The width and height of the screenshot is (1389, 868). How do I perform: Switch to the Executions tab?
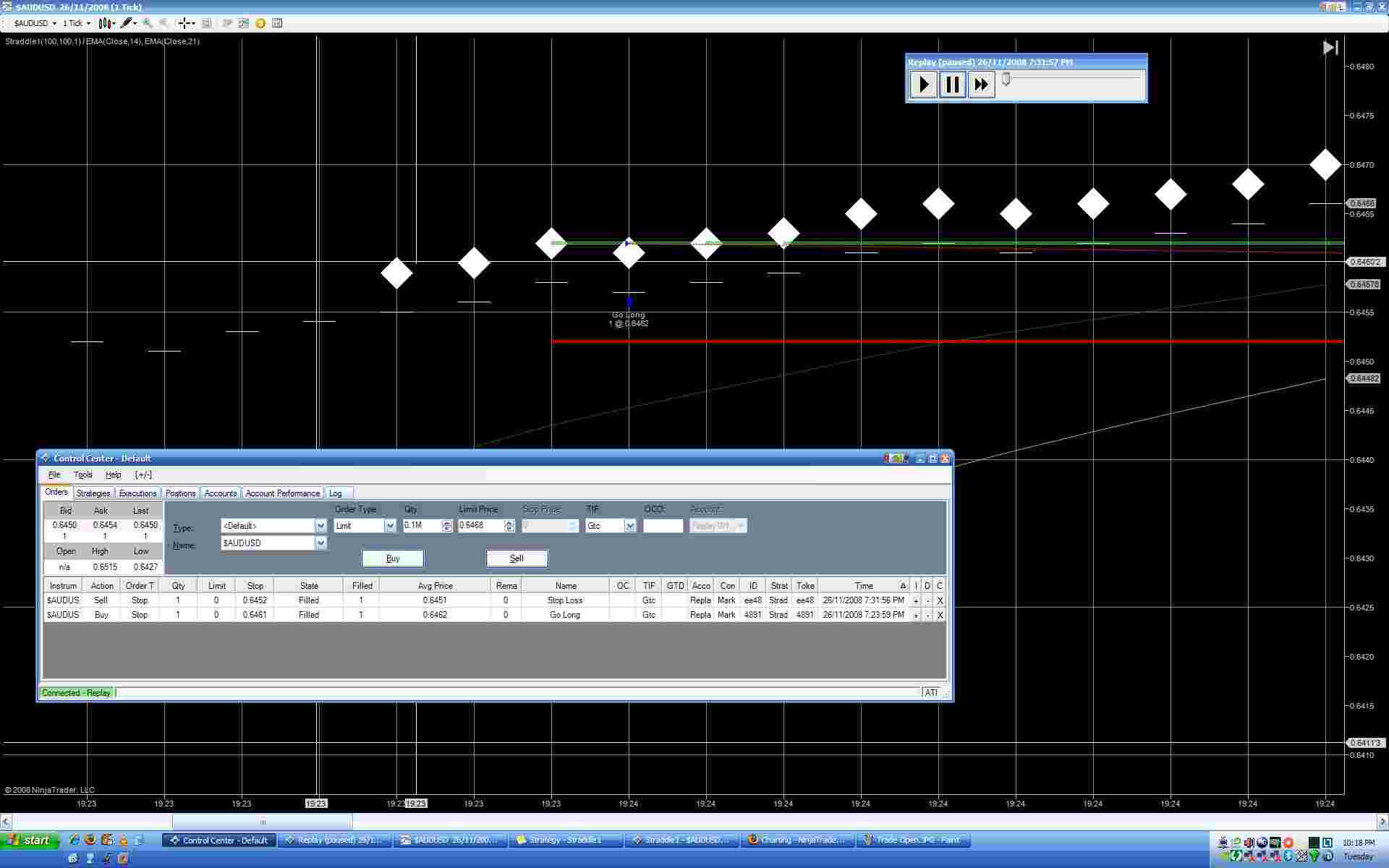click(x=137, y=493)
